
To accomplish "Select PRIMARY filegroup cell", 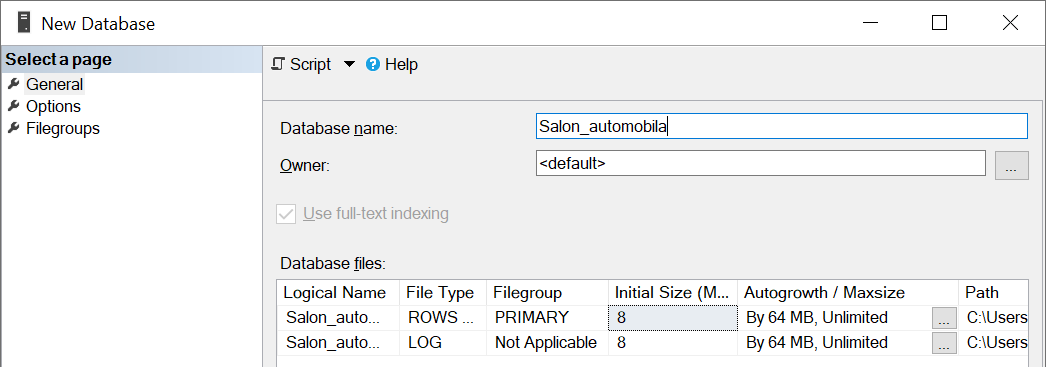I will point(548,318).
